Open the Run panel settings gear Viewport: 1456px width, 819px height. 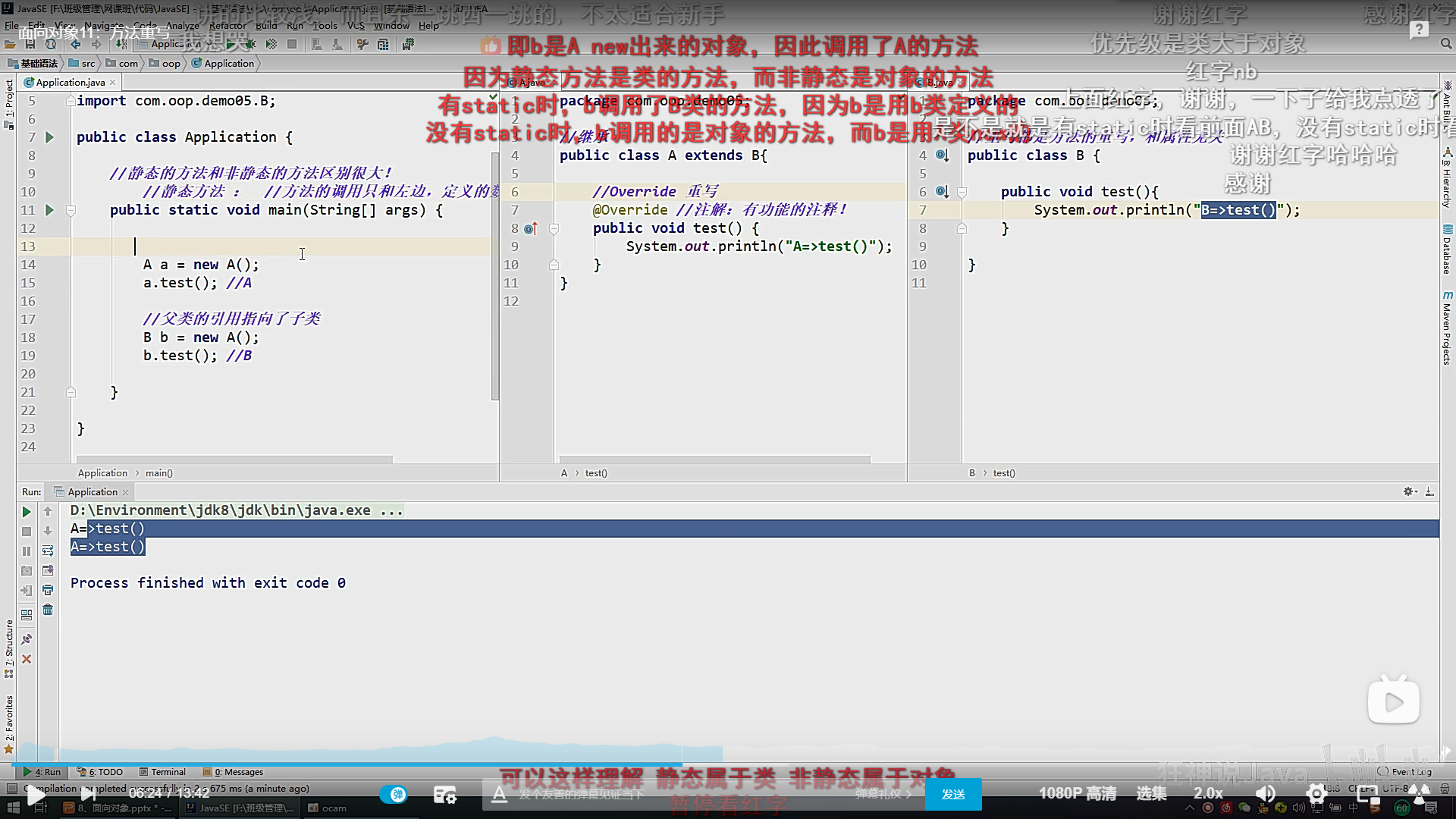pyautogui.click(x=1409, y=491)
